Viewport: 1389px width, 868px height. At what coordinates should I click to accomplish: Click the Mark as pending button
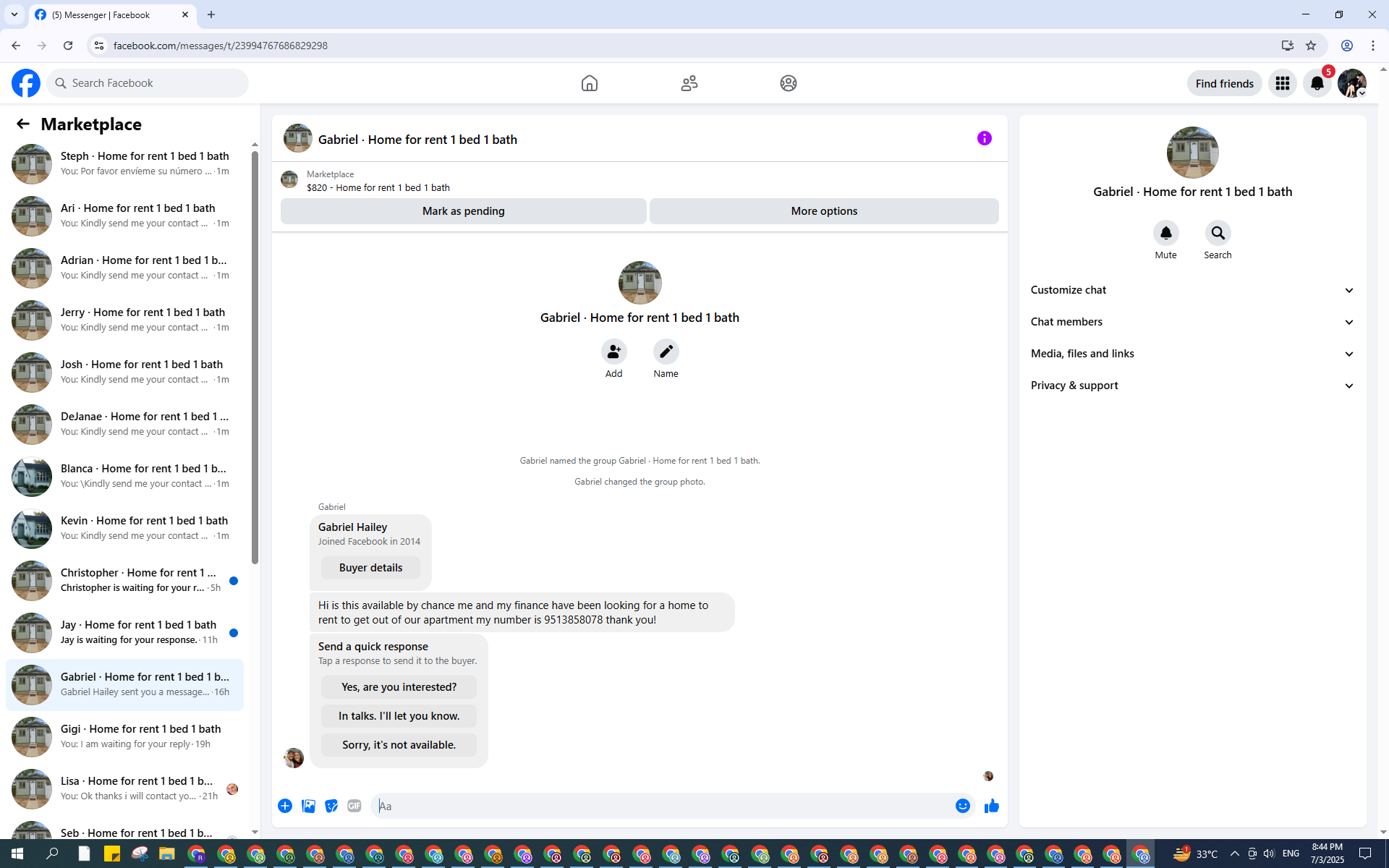tap(463, 211)
